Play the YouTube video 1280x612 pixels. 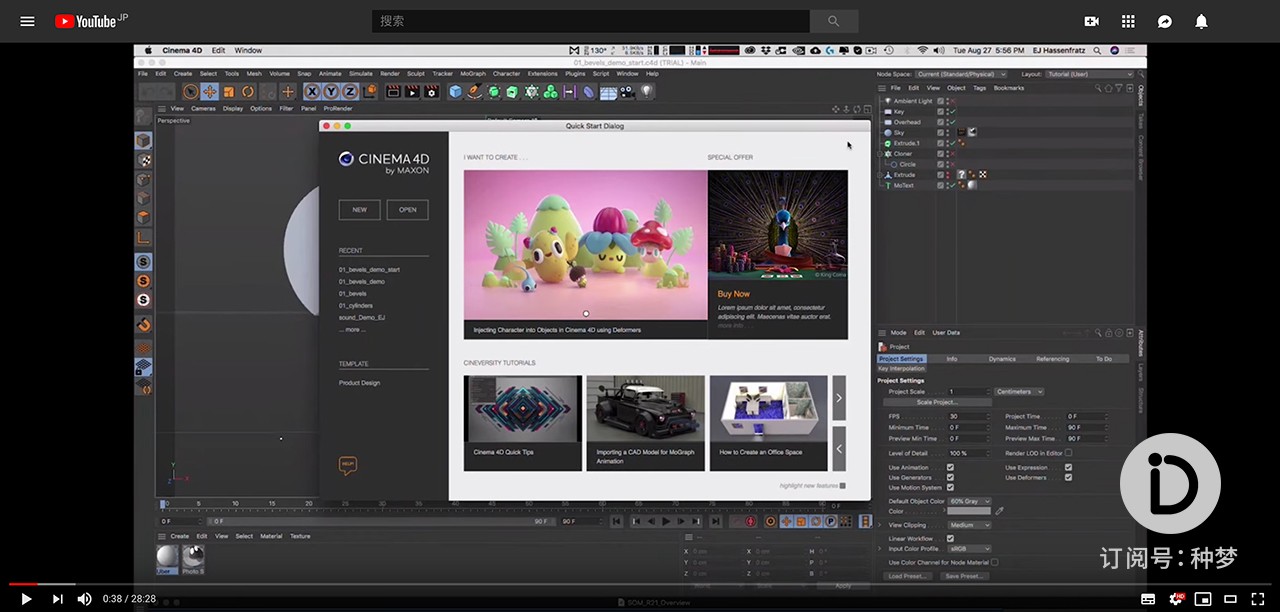[26, 599]
